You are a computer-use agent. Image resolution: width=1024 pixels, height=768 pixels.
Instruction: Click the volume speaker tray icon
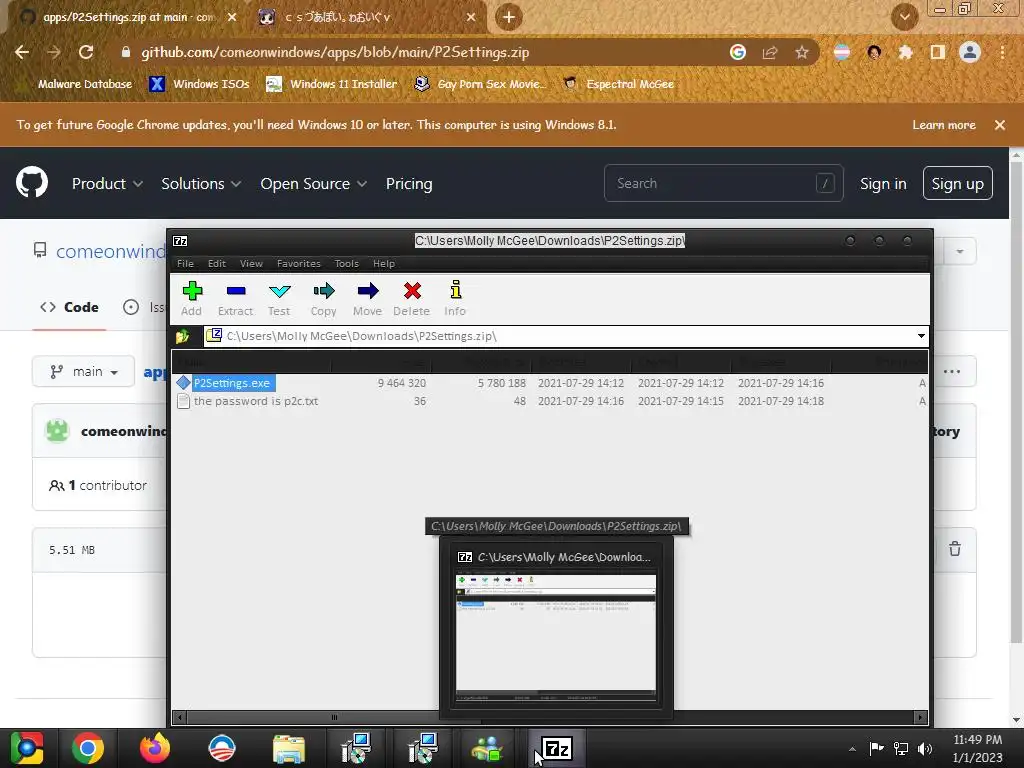[925, 749]
